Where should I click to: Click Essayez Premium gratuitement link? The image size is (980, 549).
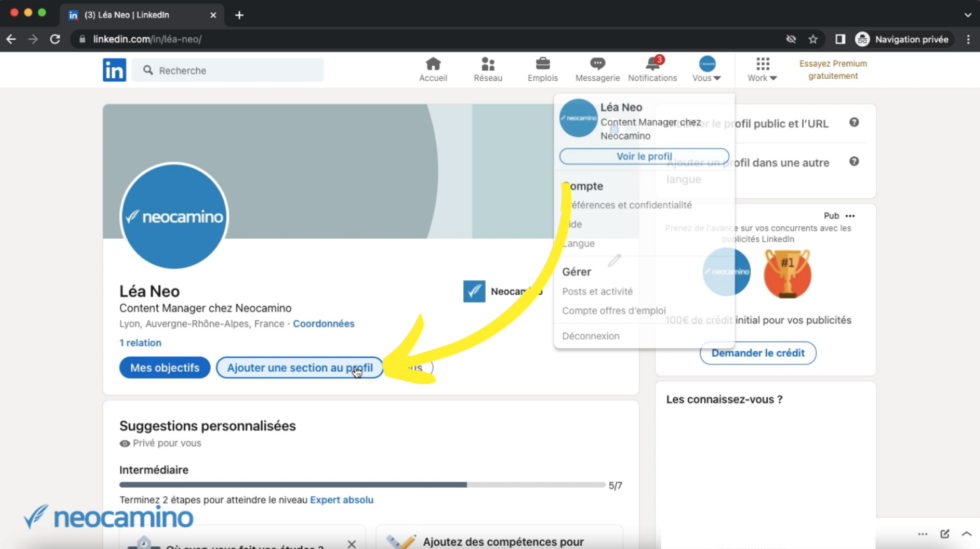pos(833,69)
